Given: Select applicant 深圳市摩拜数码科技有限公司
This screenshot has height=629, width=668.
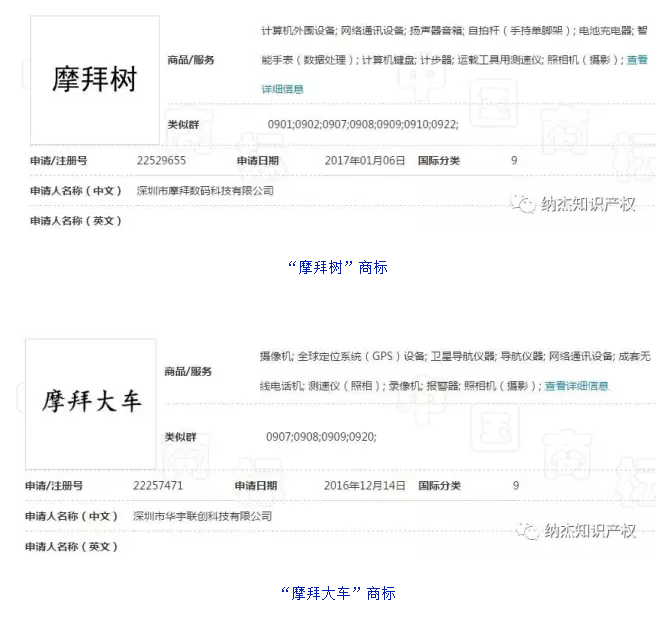Looking at the screenshot, I should 205,190.
